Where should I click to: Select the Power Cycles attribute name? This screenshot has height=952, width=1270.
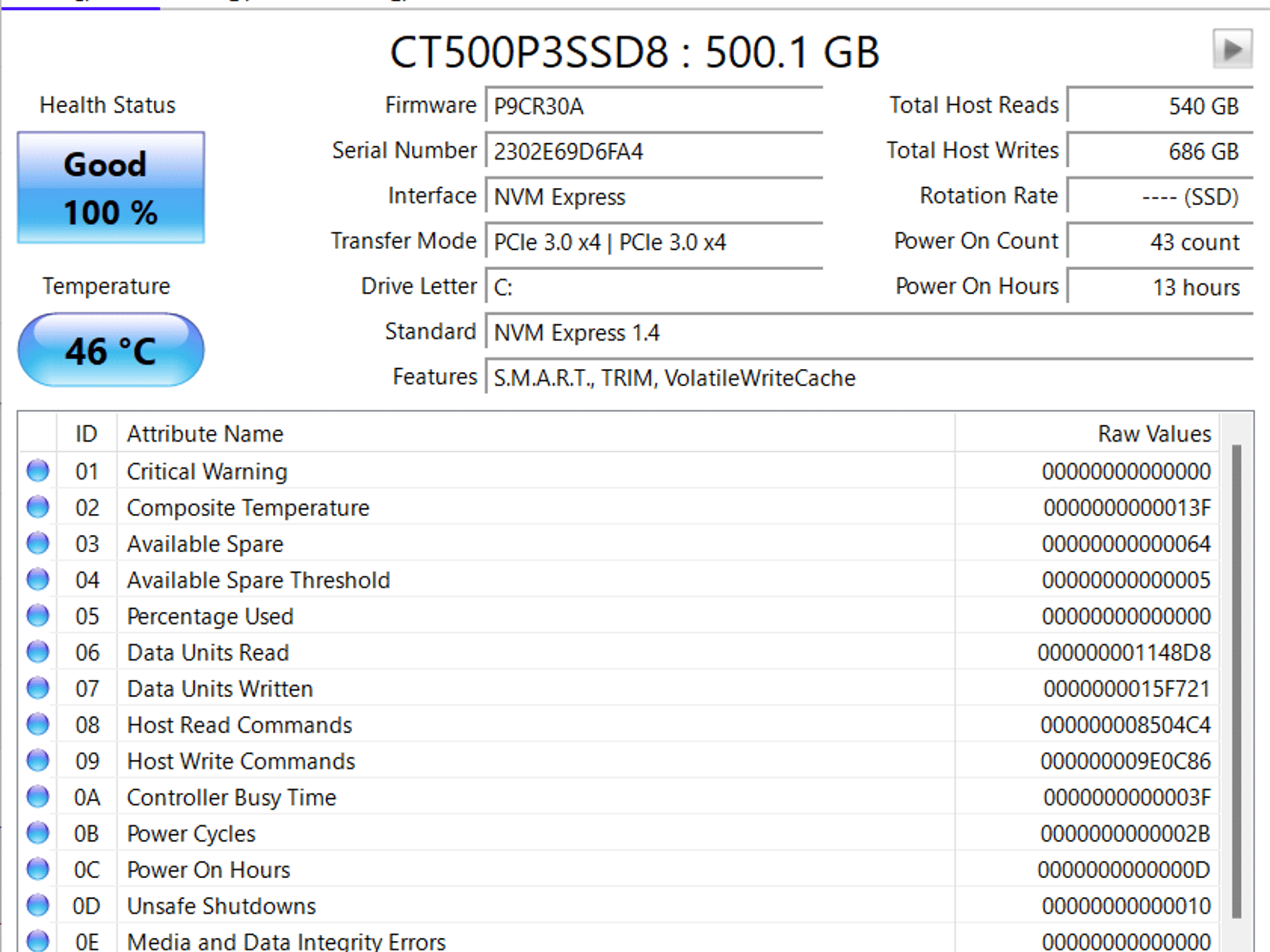191,834
